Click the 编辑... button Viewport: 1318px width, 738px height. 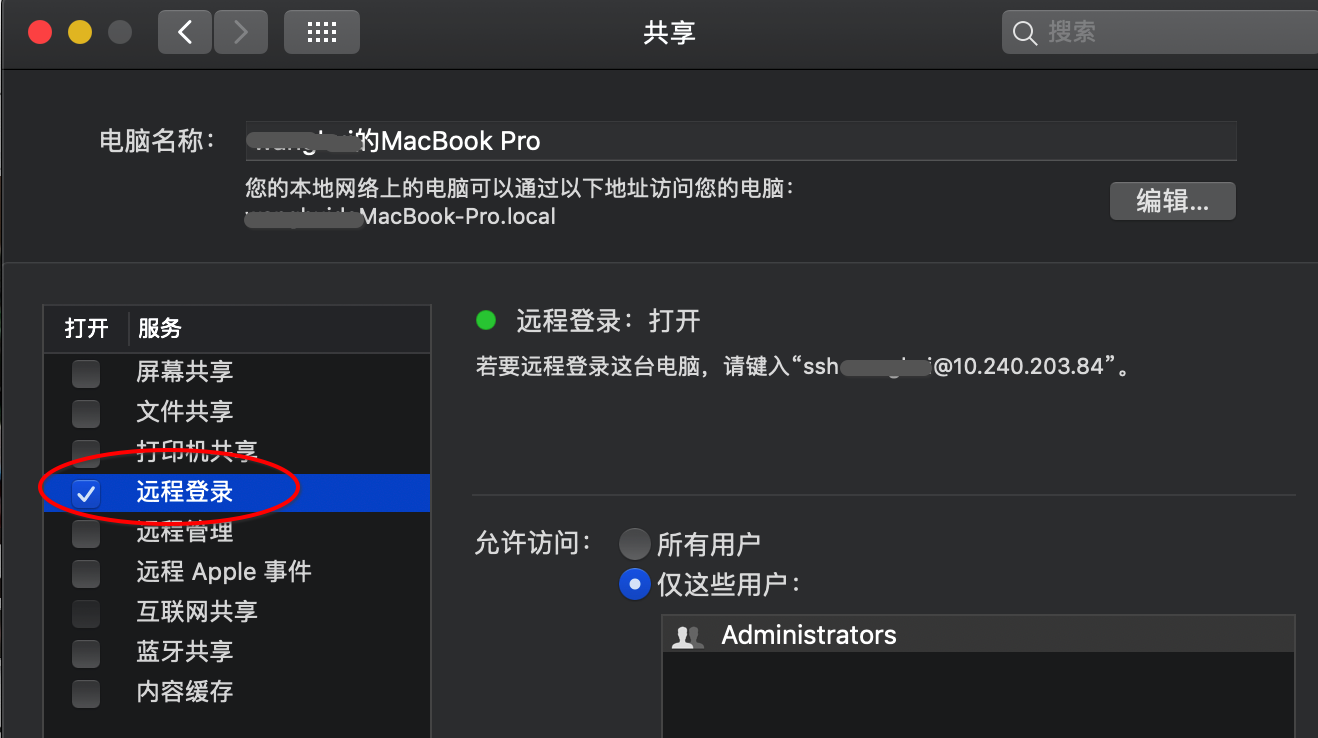point(1173,201)
